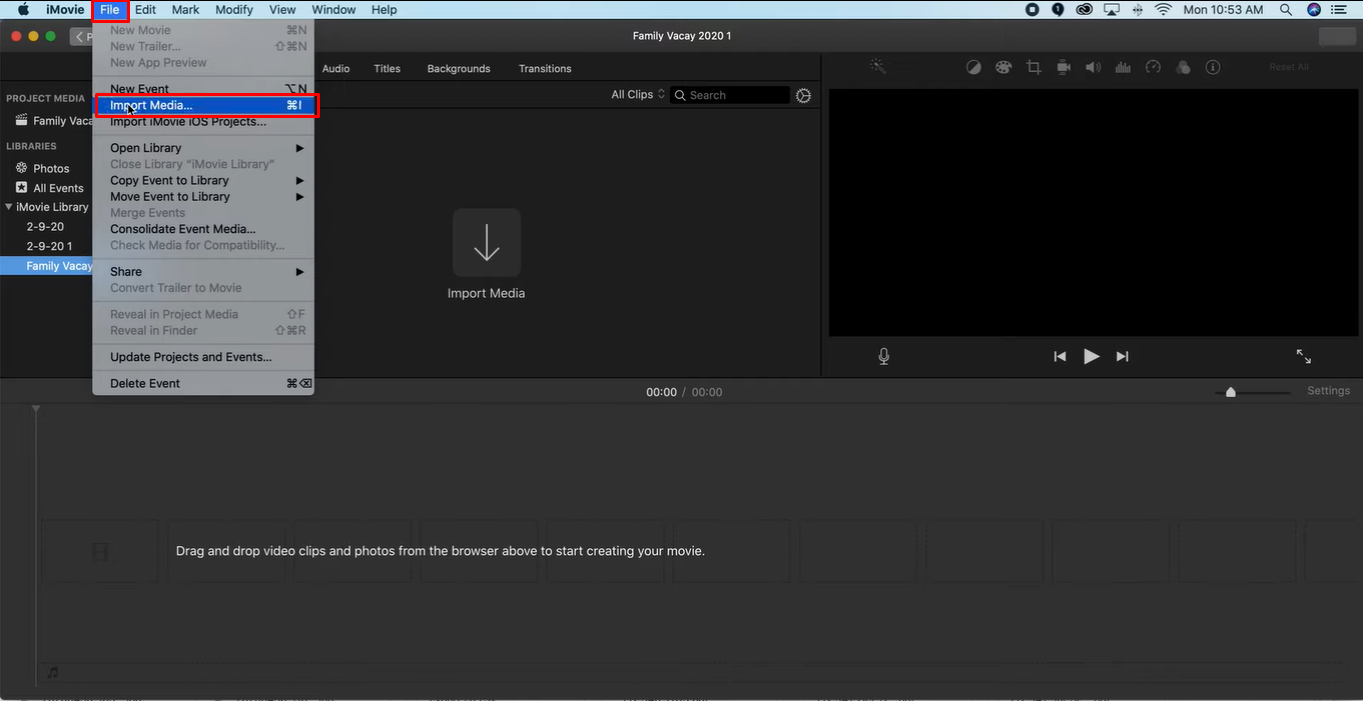1365x701 pixels.
Task: Open the Stabilization controls
Action: click(x=1063, y=66)
